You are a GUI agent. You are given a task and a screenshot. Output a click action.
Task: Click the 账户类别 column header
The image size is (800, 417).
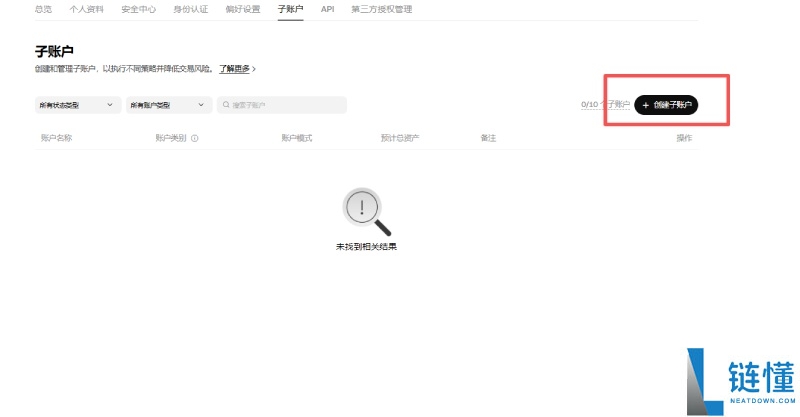point(171,138)
